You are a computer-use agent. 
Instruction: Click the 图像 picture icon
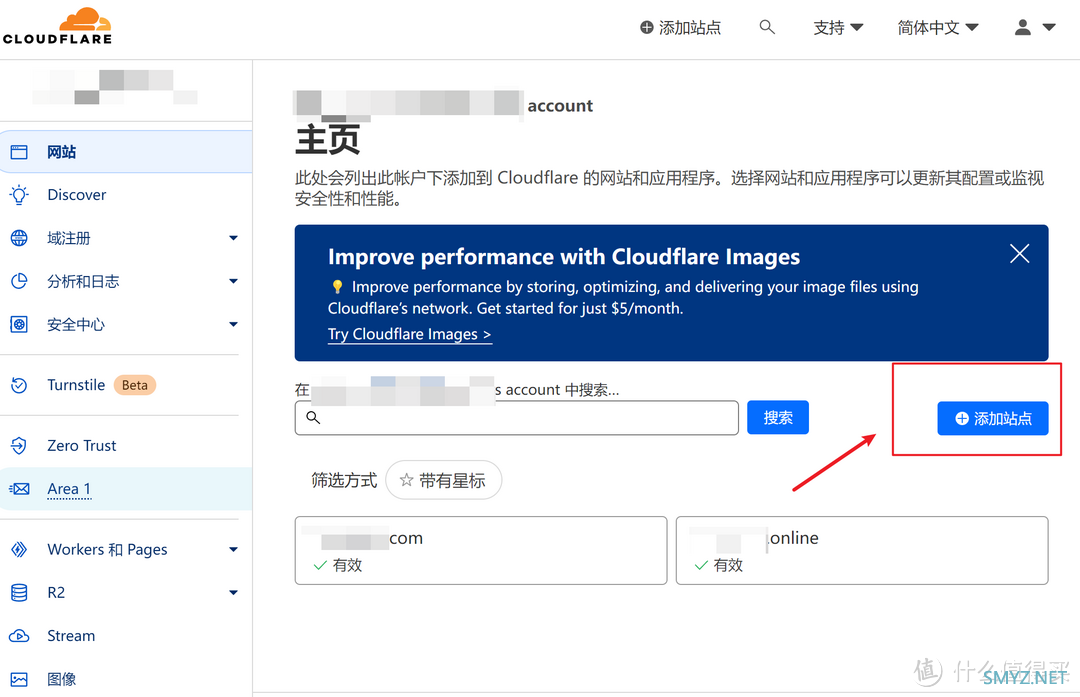(x=19, y=679)
